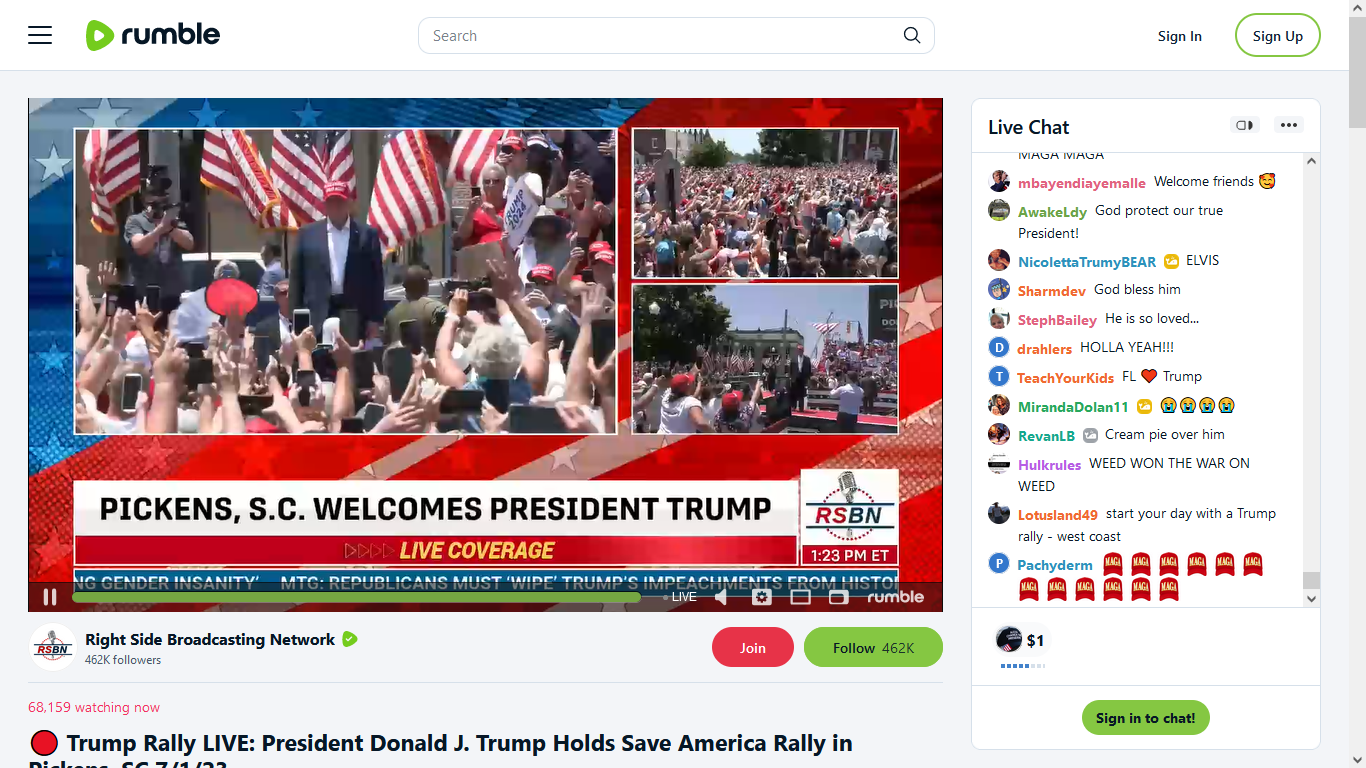
Task: Open the Live Chat three-dot options menu
Action: tap(1289, 125)
